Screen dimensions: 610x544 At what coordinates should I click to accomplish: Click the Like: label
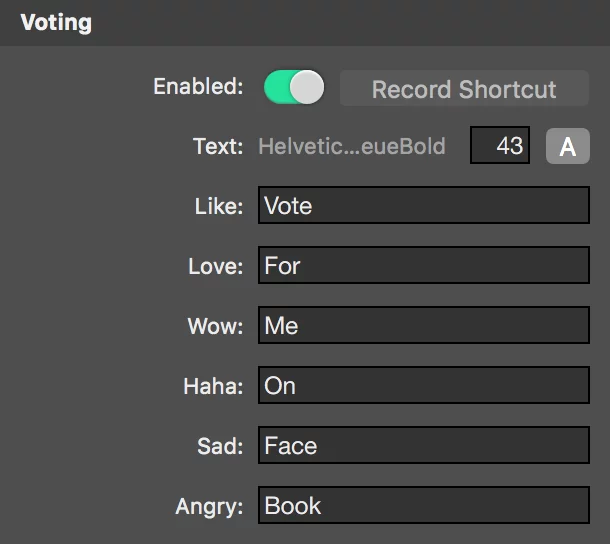coord(219,206)
